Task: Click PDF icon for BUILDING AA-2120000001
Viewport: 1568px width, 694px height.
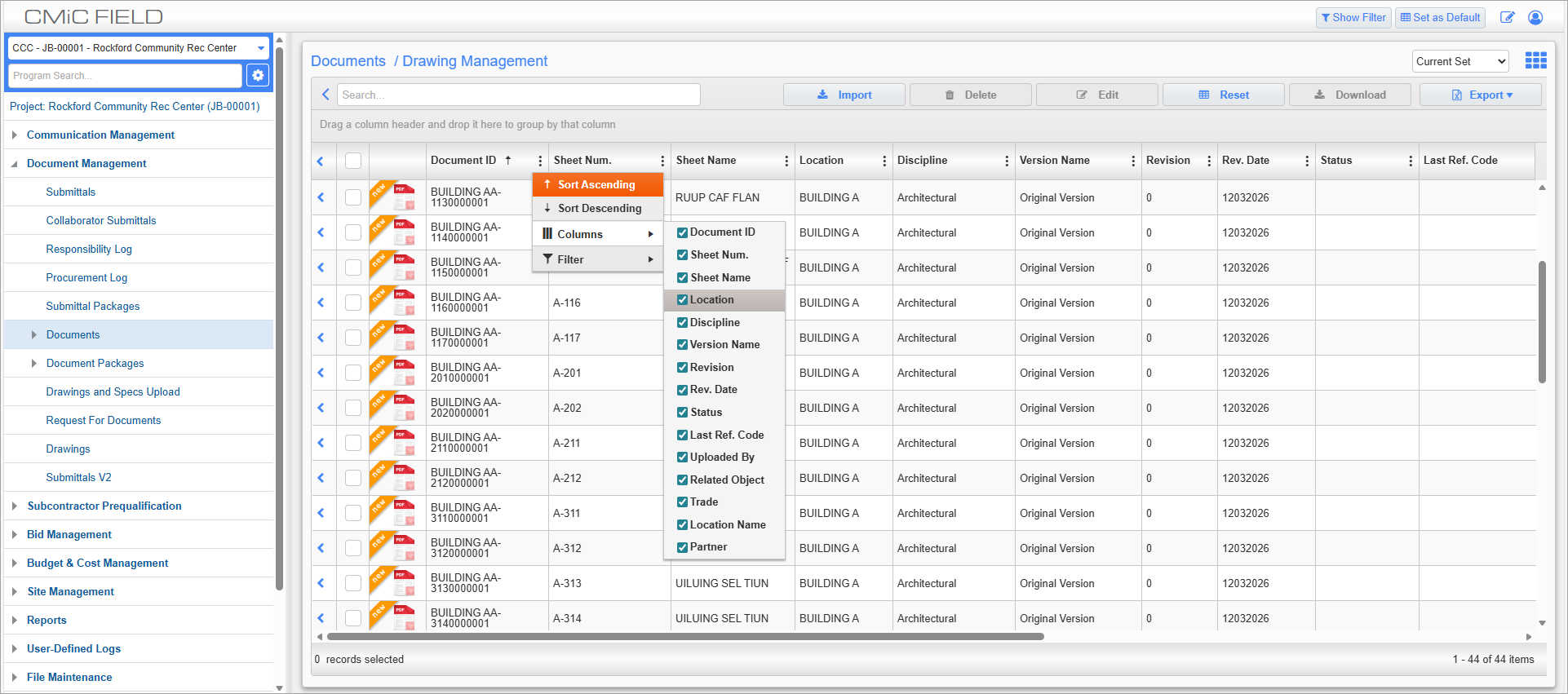Action: (404, 478)
